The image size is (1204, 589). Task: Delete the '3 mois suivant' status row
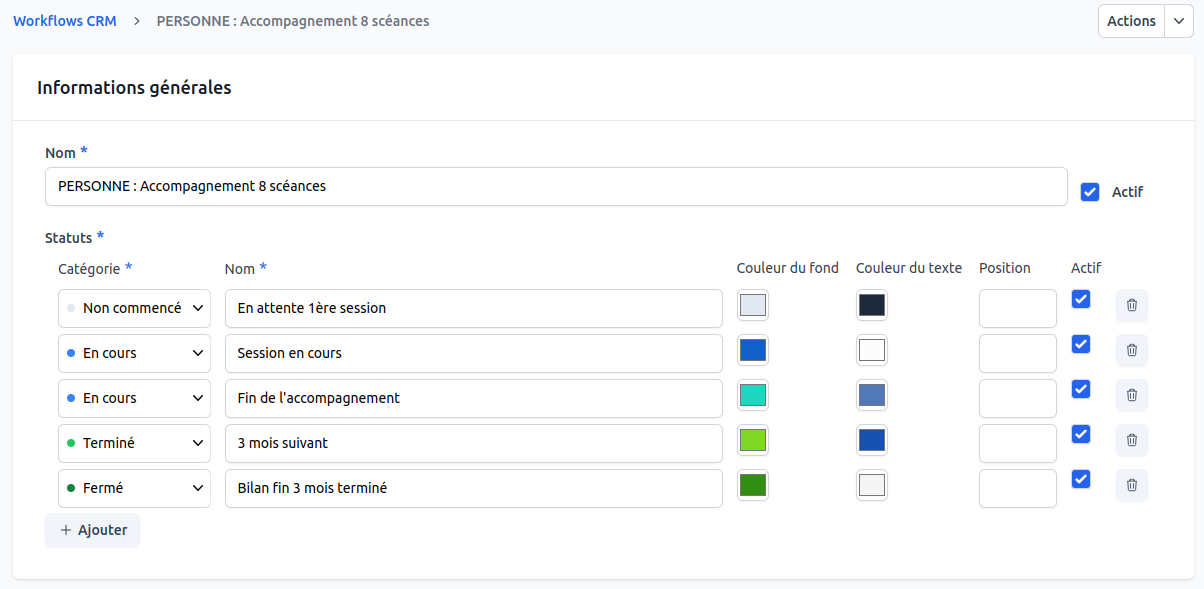point(1131,440)
